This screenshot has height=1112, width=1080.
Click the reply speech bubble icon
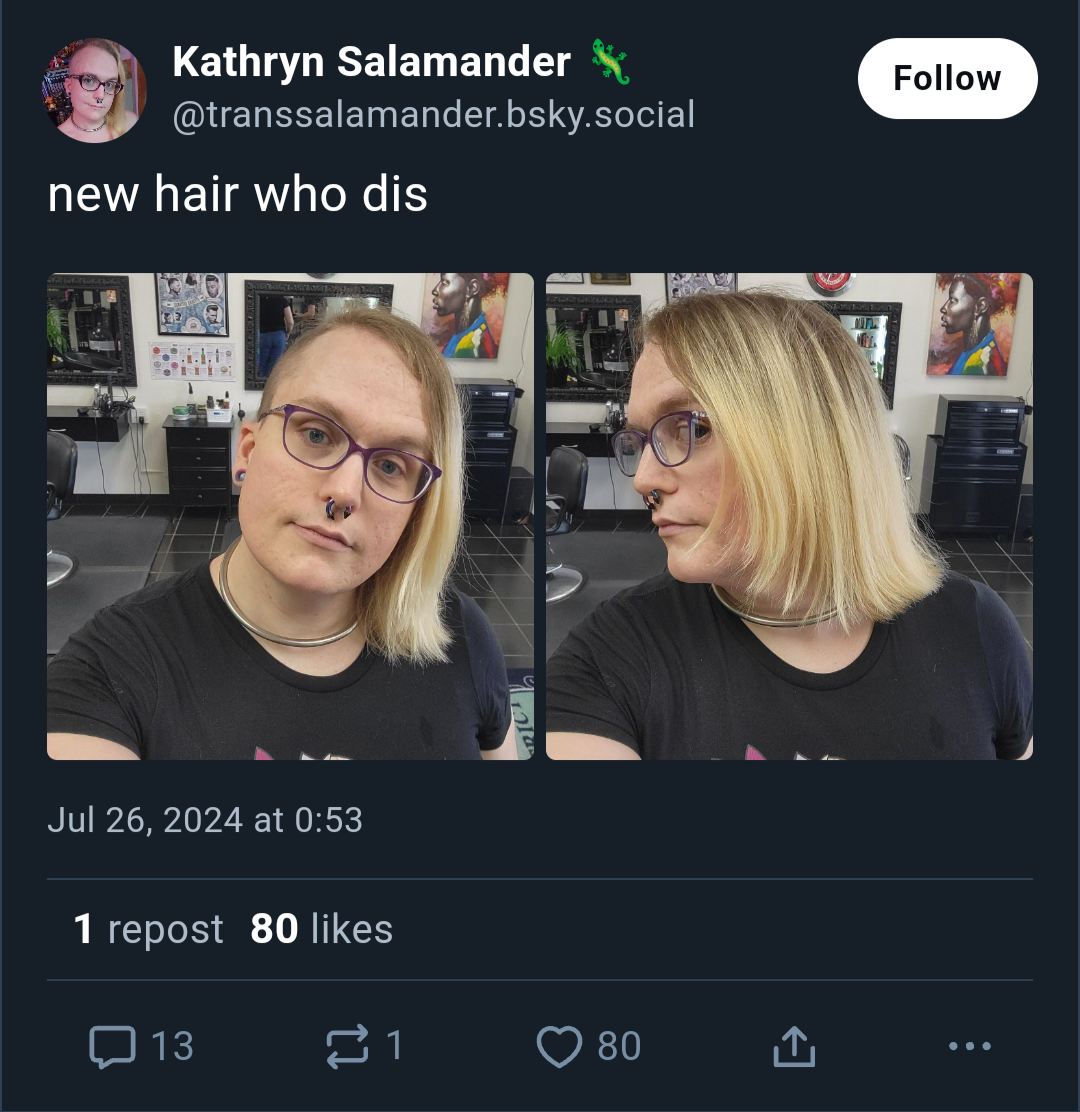pos(112,1046)
